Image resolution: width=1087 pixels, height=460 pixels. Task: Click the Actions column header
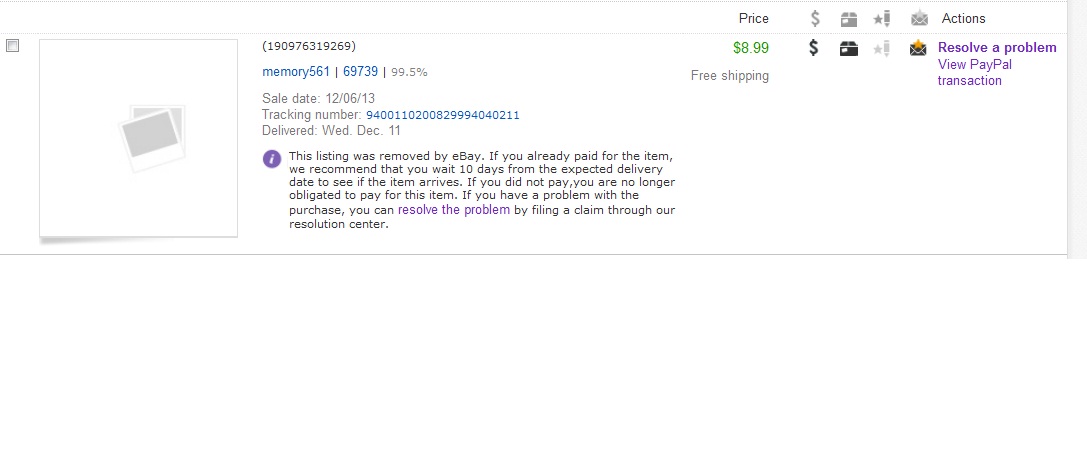point(963,18)
